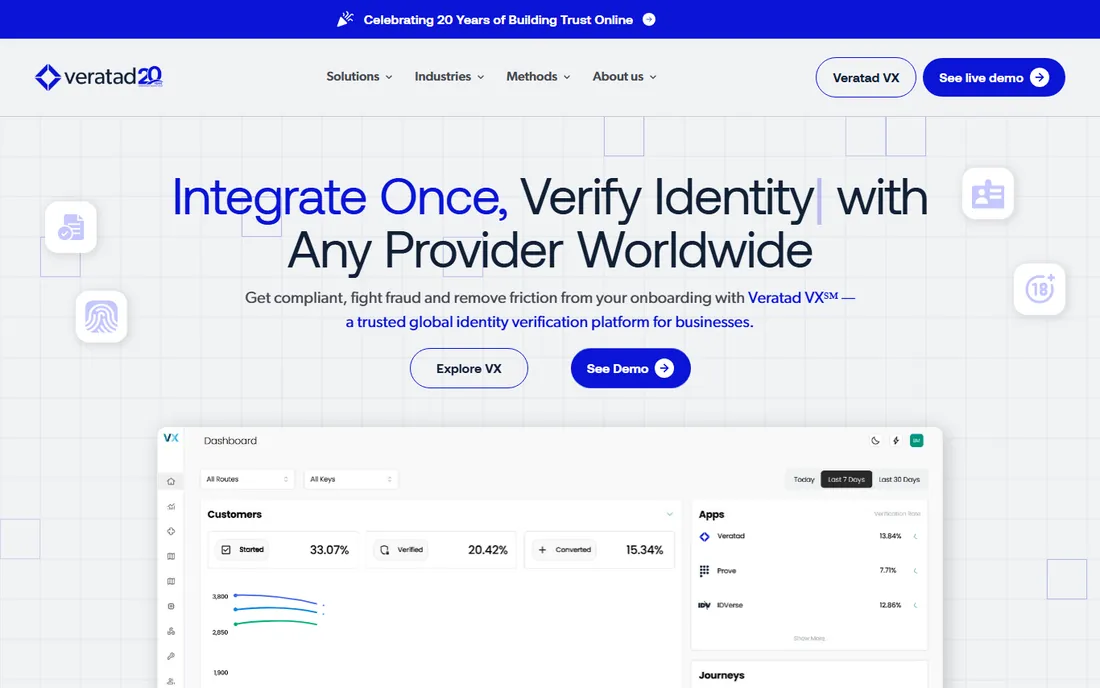Click the 3,800 axis label on chart

220,597
